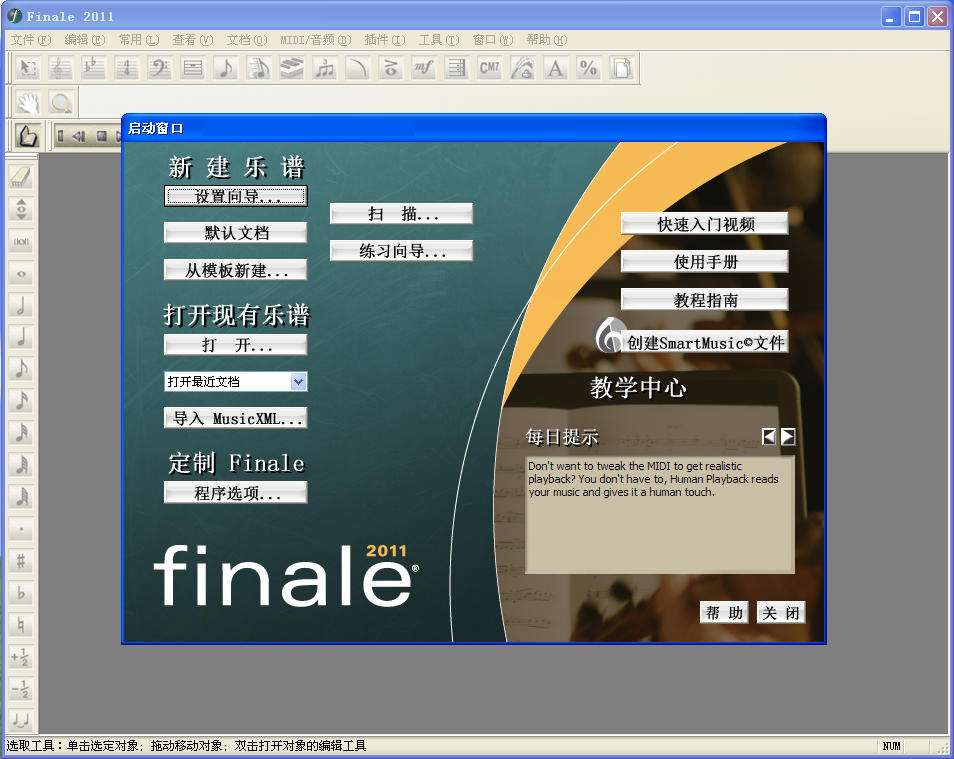Open 程序选项... settings button
This screenshot has width=954, height=759.
235,492
